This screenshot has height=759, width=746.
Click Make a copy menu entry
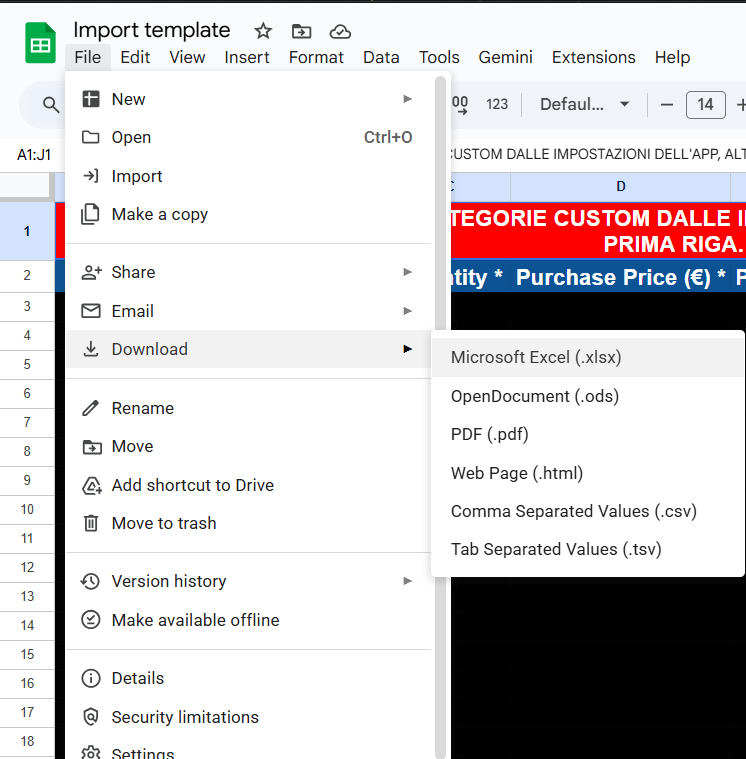(159, 214)
